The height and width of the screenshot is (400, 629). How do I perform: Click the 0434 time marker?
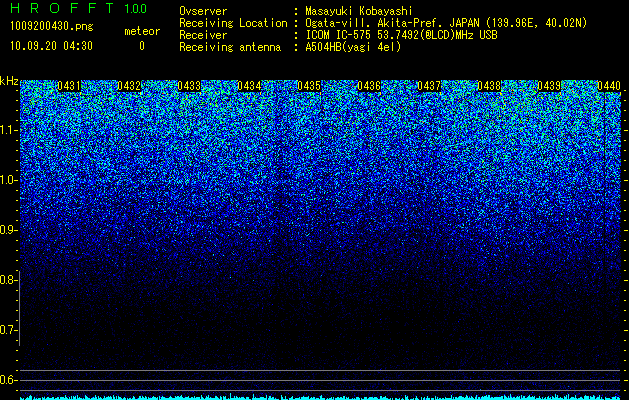click(249, 86)
